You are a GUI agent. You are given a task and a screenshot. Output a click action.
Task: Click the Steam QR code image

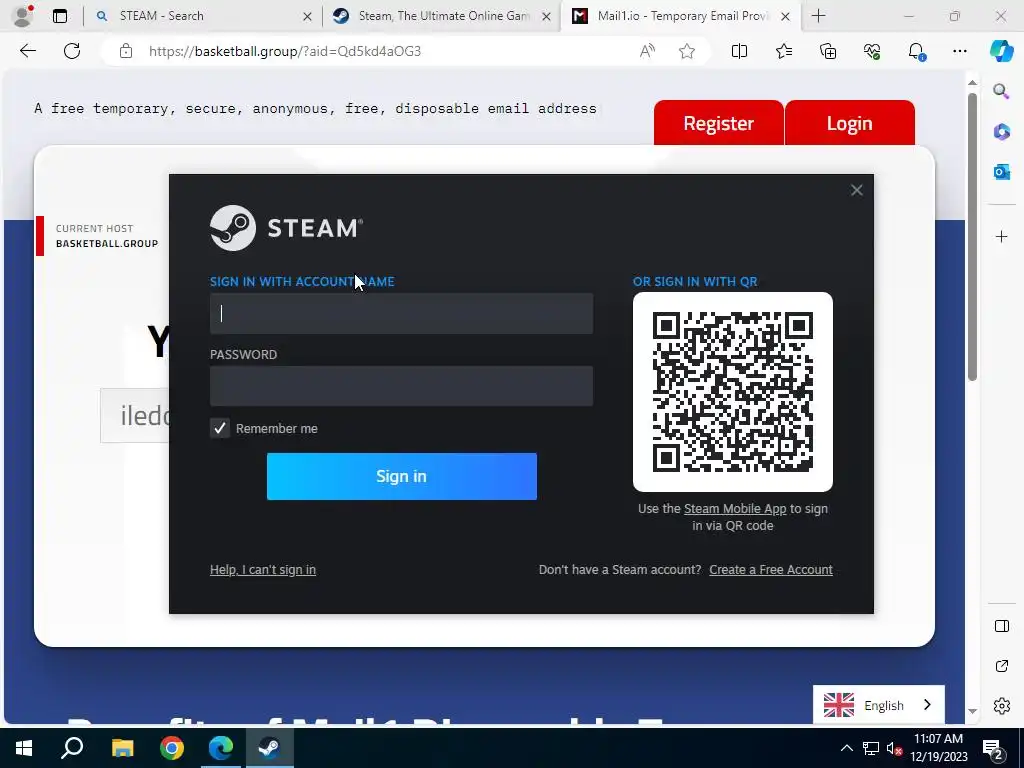[x=733, y=392]
